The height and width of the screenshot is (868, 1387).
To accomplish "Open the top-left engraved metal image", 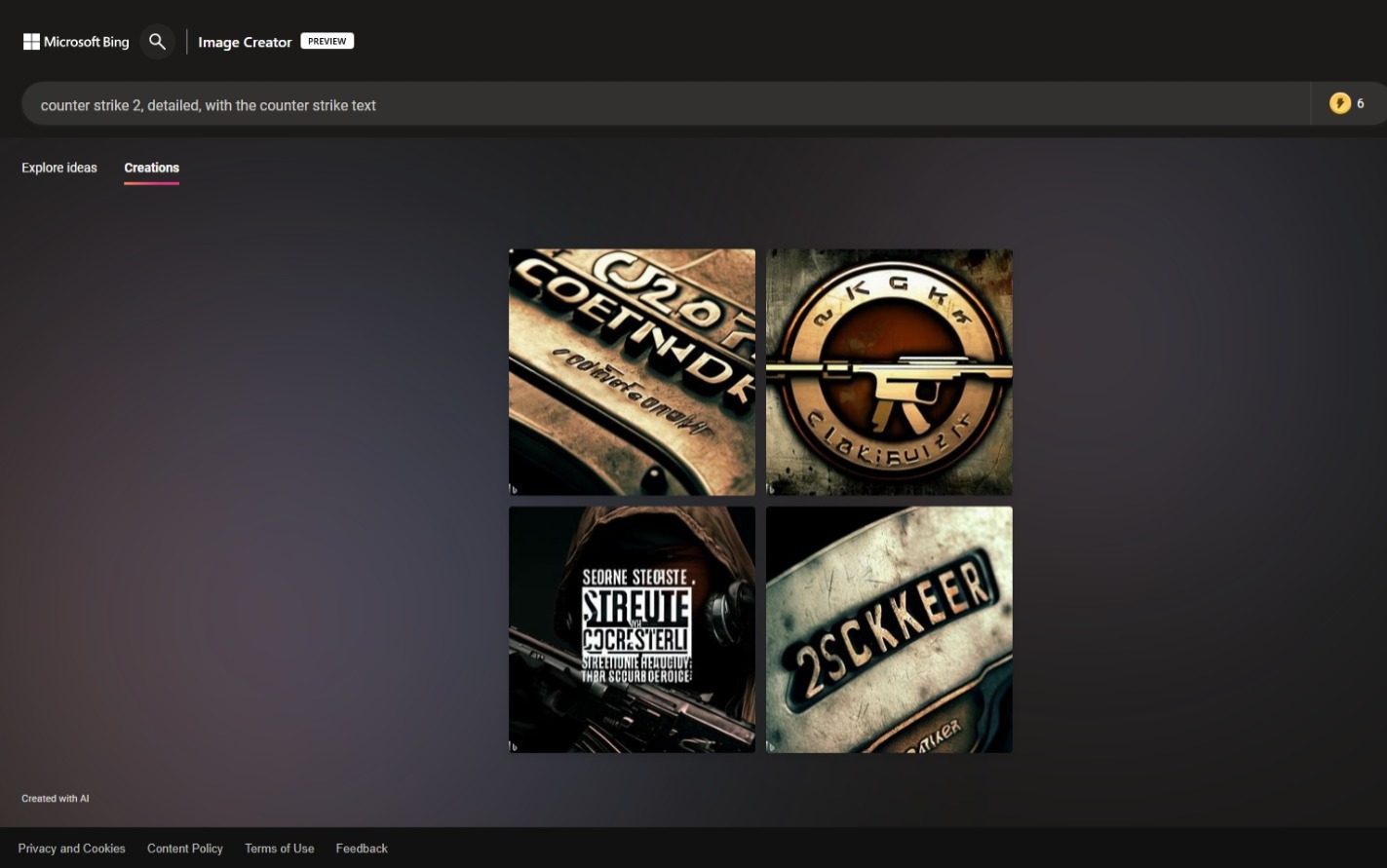I will [632, 371].
